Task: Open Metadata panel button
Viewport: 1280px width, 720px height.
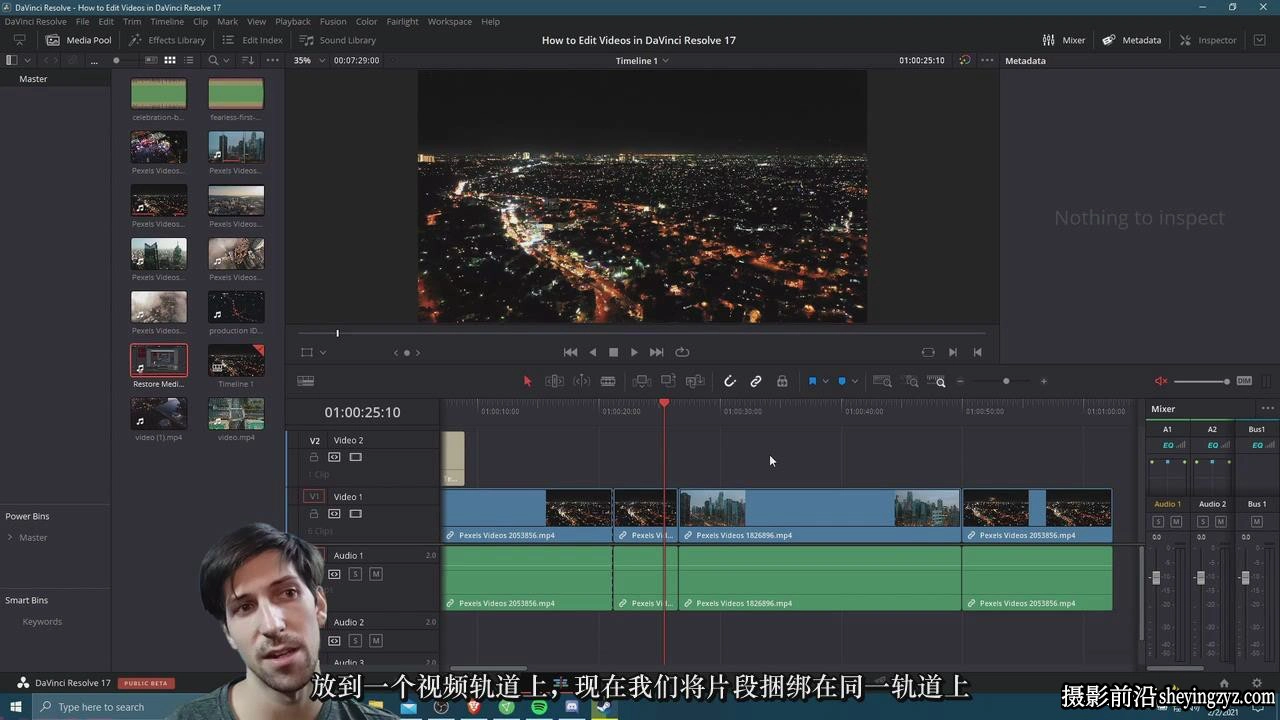Action: coord(1132,40)
